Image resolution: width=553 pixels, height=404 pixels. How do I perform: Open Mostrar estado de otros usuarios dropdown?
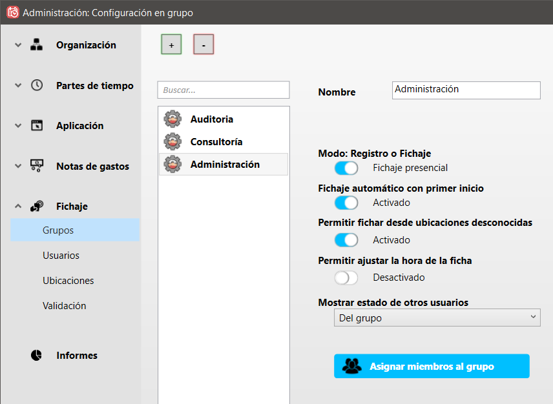pos(437,318)
